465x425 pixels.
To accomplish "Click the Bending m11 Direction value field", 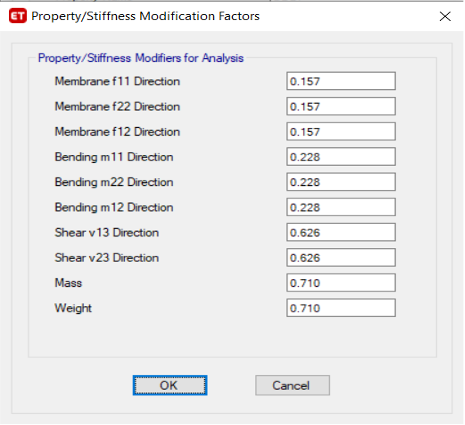I will (341, 157).
